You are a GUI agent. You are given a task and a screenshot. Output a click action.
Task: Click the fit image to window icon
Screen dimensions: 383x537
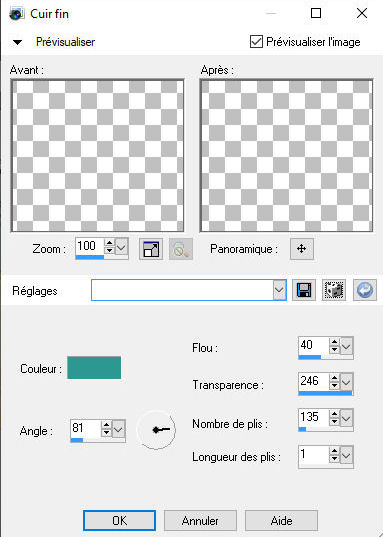[151, 249]
